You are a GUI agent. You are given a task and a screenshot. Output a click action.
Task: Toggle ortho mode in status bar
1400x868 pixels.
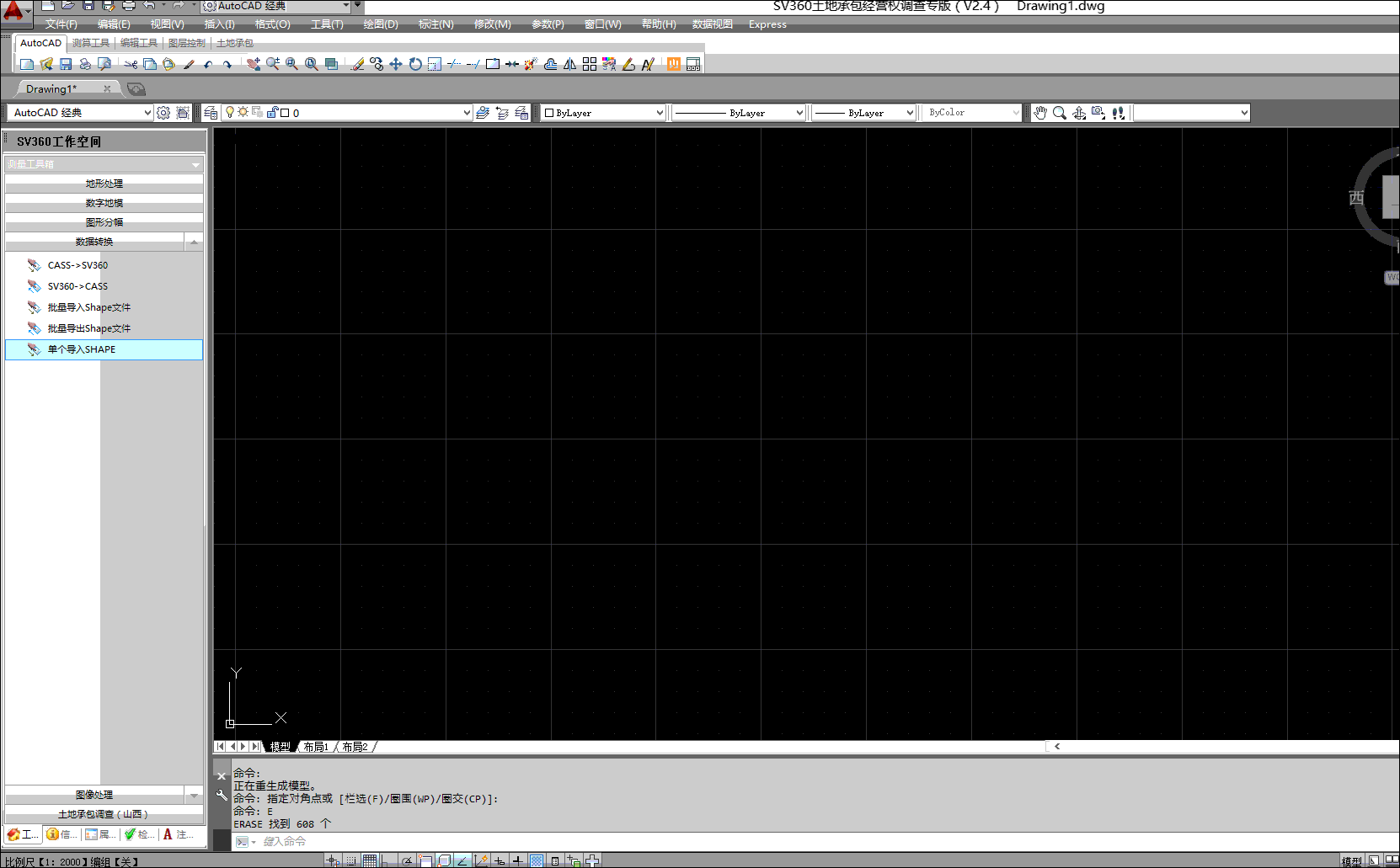(x=388, y=860)
